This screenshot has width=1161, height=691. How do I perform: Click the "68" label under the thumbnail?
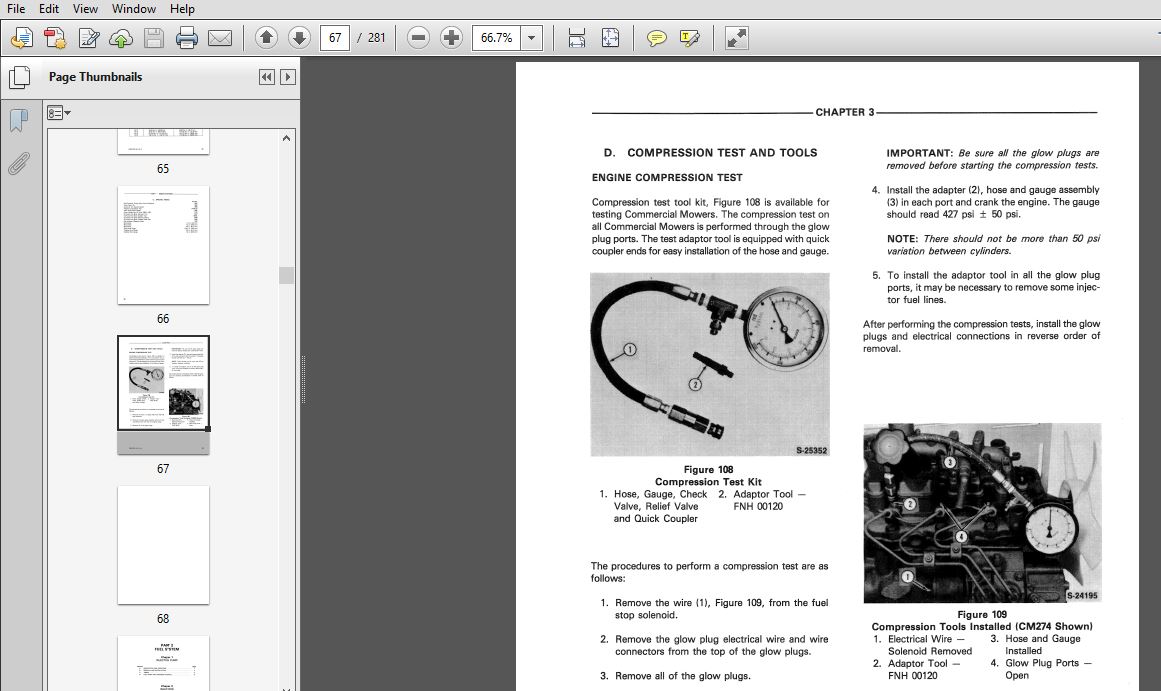tap(163, 618)
